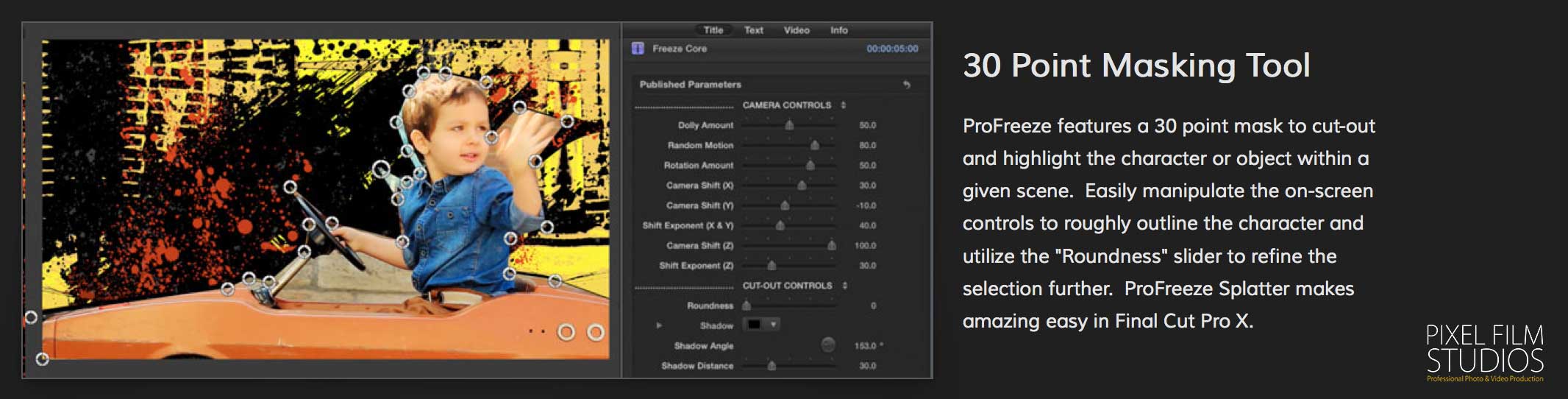This screenshot has height=399, width=1568.
Task: Open the Shadow color swatch dropdown arrow
Action: (773, 325)
